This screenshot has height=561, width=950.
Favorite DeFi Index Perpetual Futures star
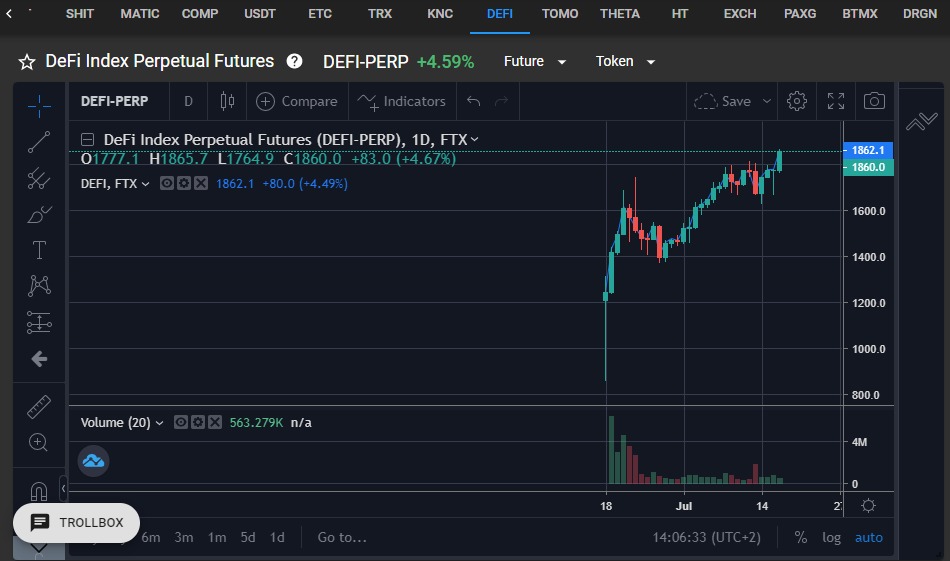coord(27,62)
